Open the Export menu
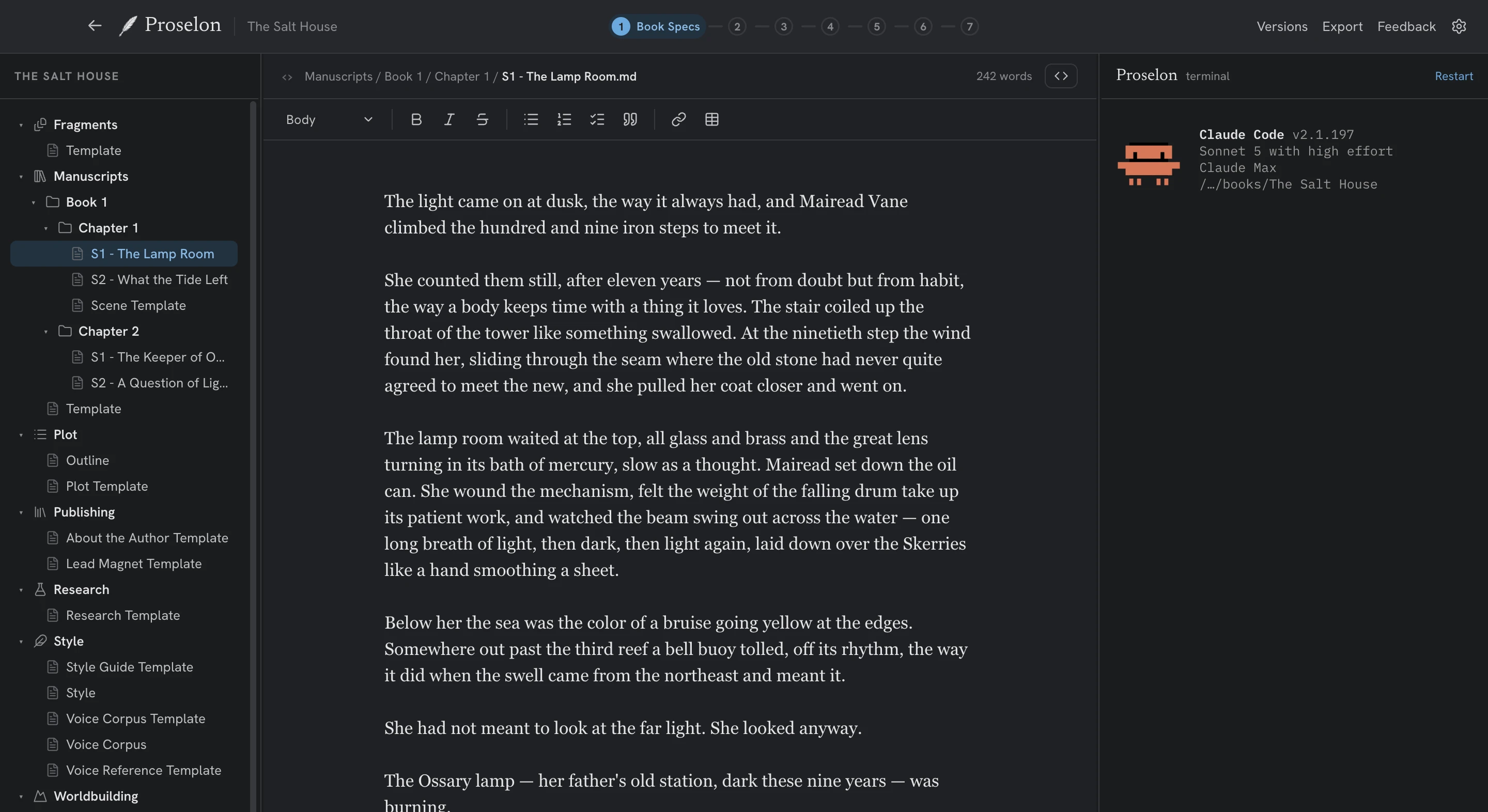Viewport: 1488px width, 812px height. (1342, 26)
